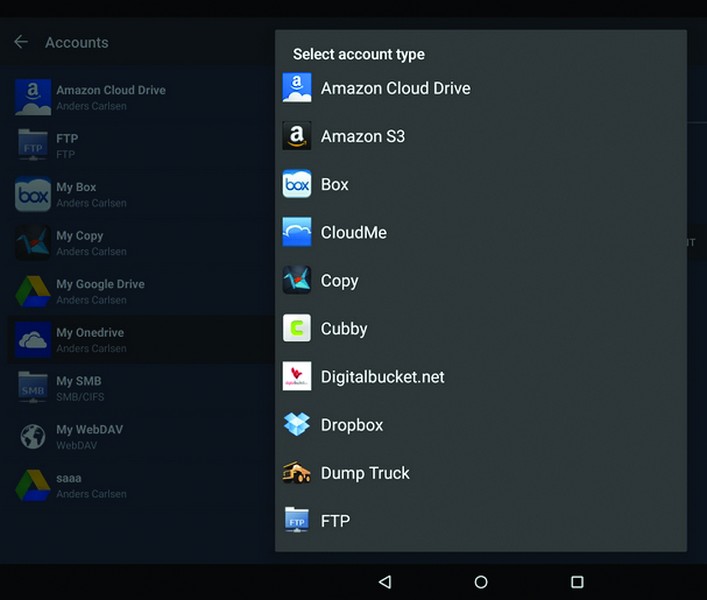Click Anders Carlsen under My Onedrive

point(91,348)
